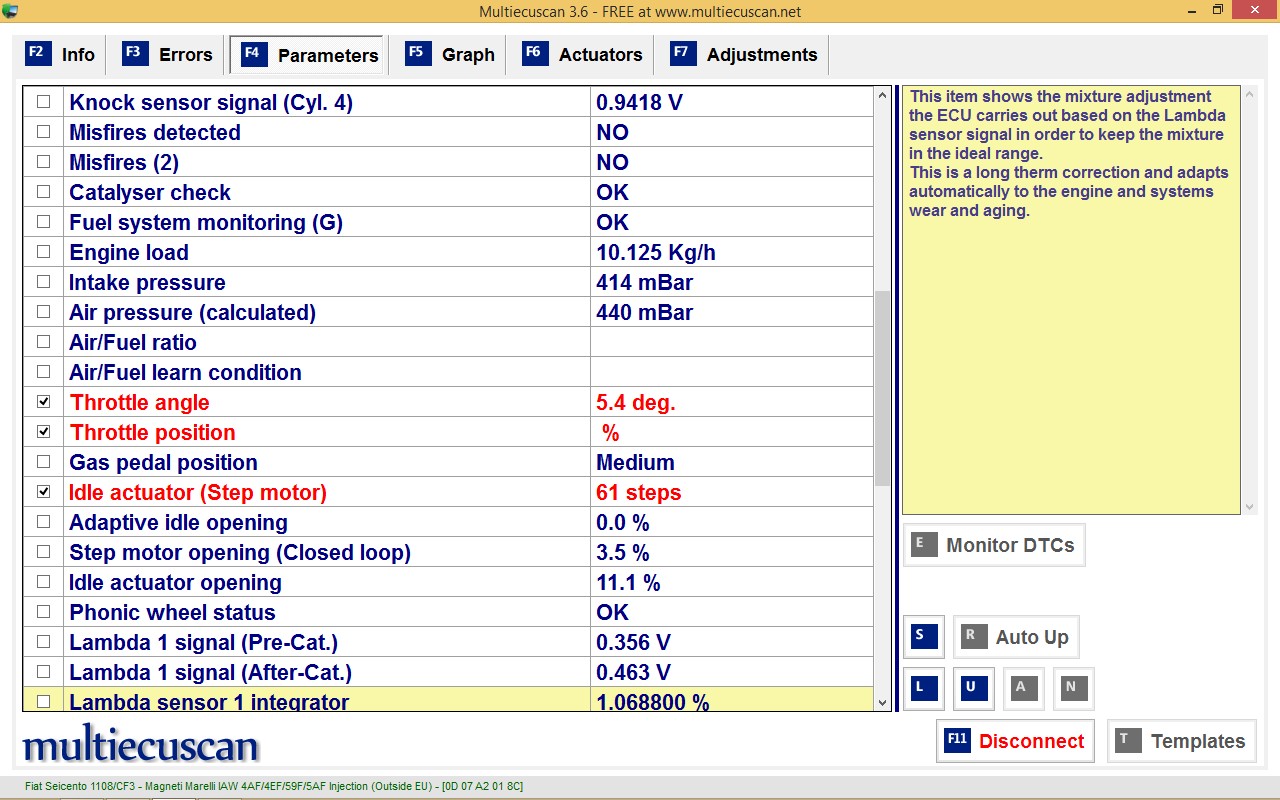Click the U shortcut button
Image resolution: width=1280 pixels, height=800 pixels.
click(973, 688)
